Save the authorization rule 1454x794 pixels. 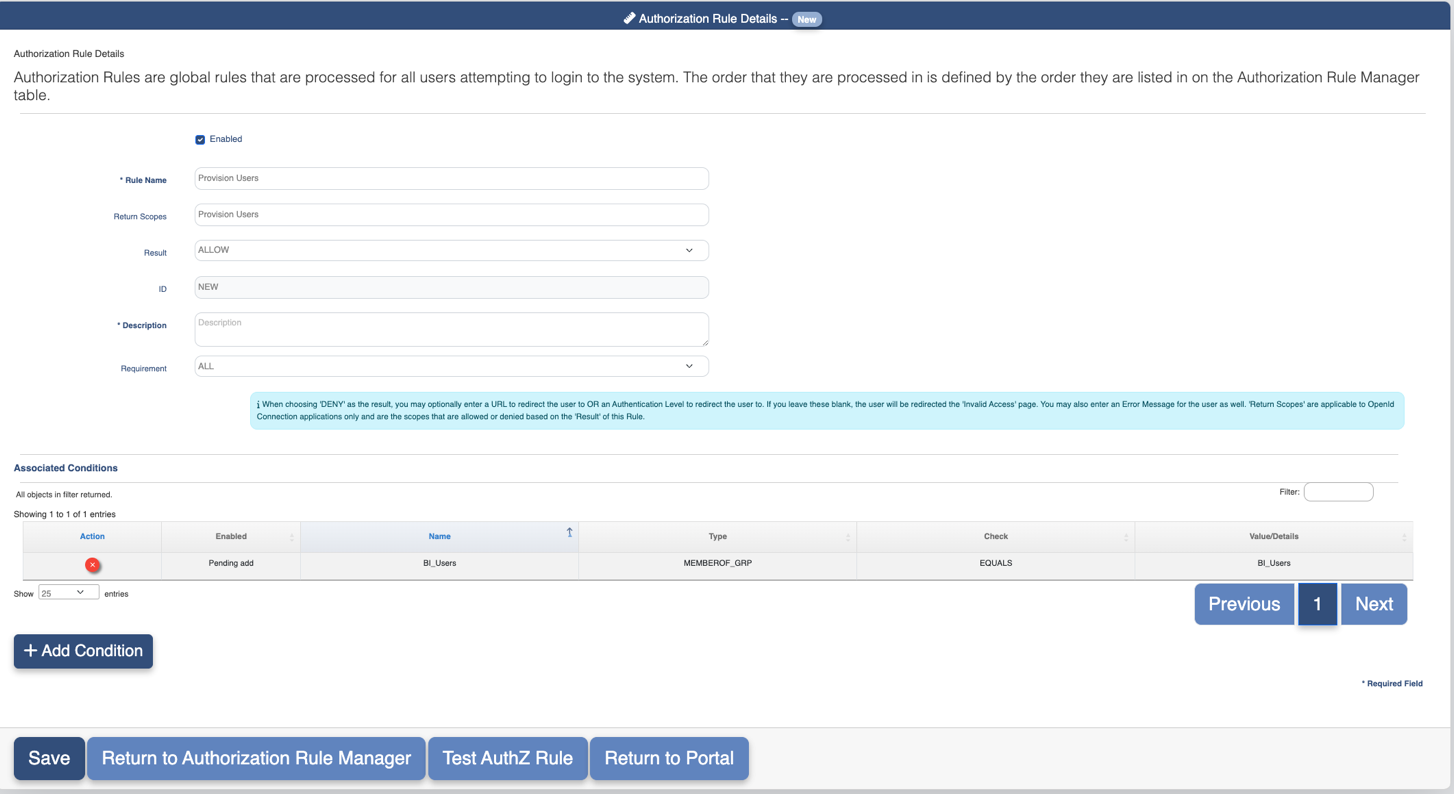pyautogui.click(x=49, y=758)
